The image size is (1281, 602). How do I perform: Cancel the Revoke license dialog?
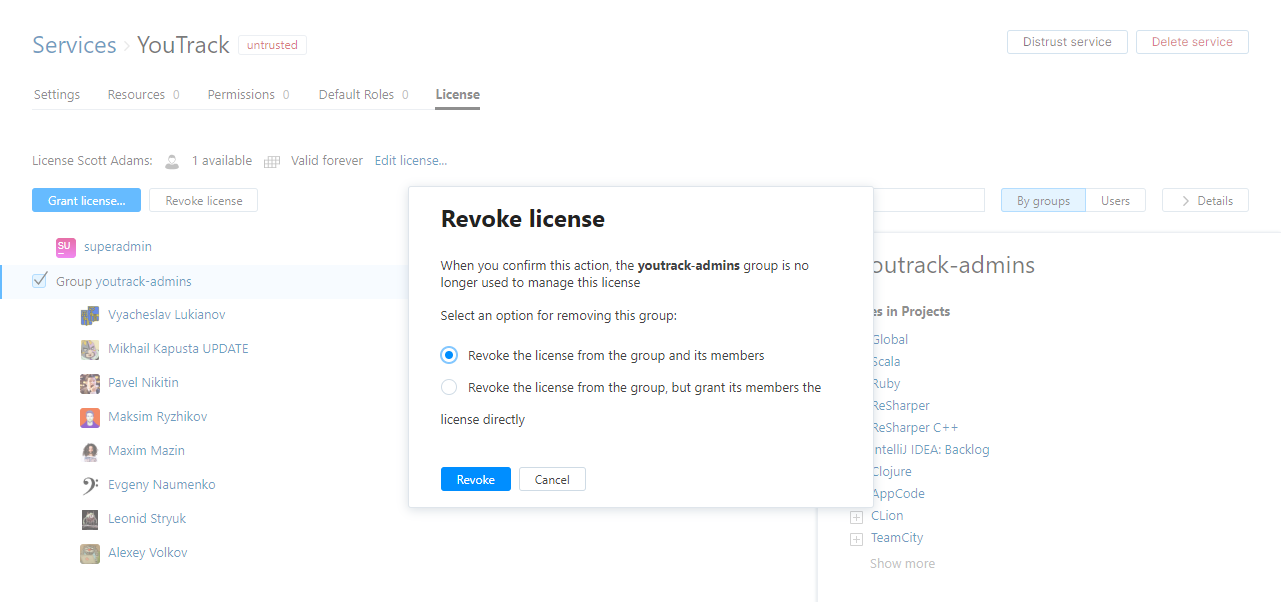coord(552,479)
